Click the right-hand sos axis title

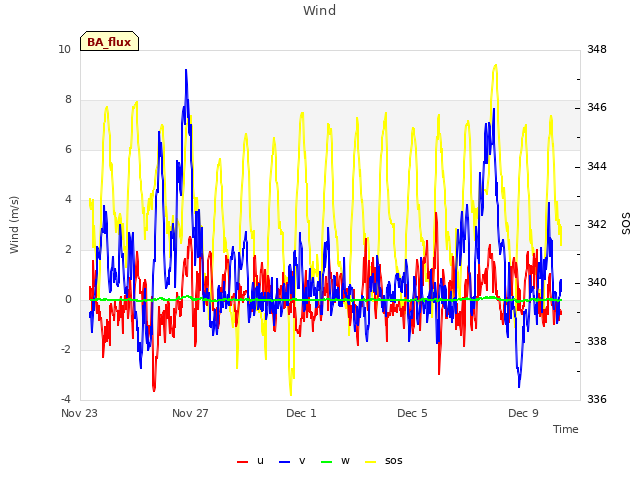[x=626, y=224]
